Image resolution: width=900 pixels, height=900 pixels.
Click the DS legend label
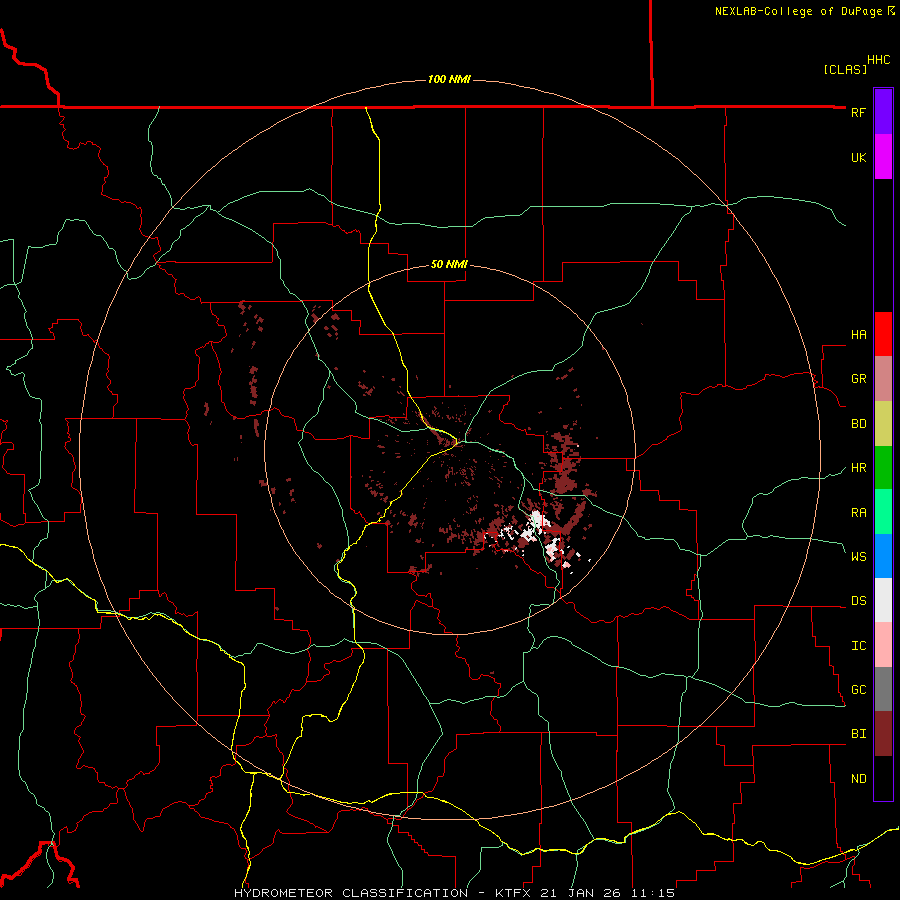click(x=858, y=601)
